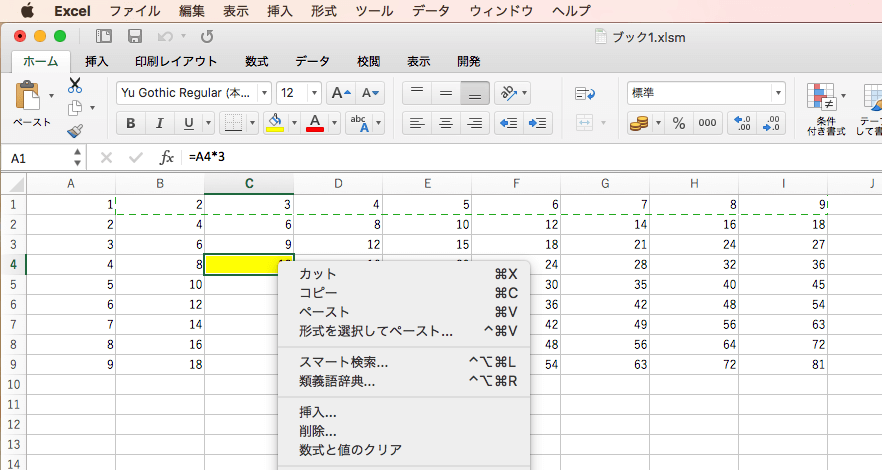The image size is (882, 470).
Task: Click the merge cells icon
Action: click(x=584, y=123)
